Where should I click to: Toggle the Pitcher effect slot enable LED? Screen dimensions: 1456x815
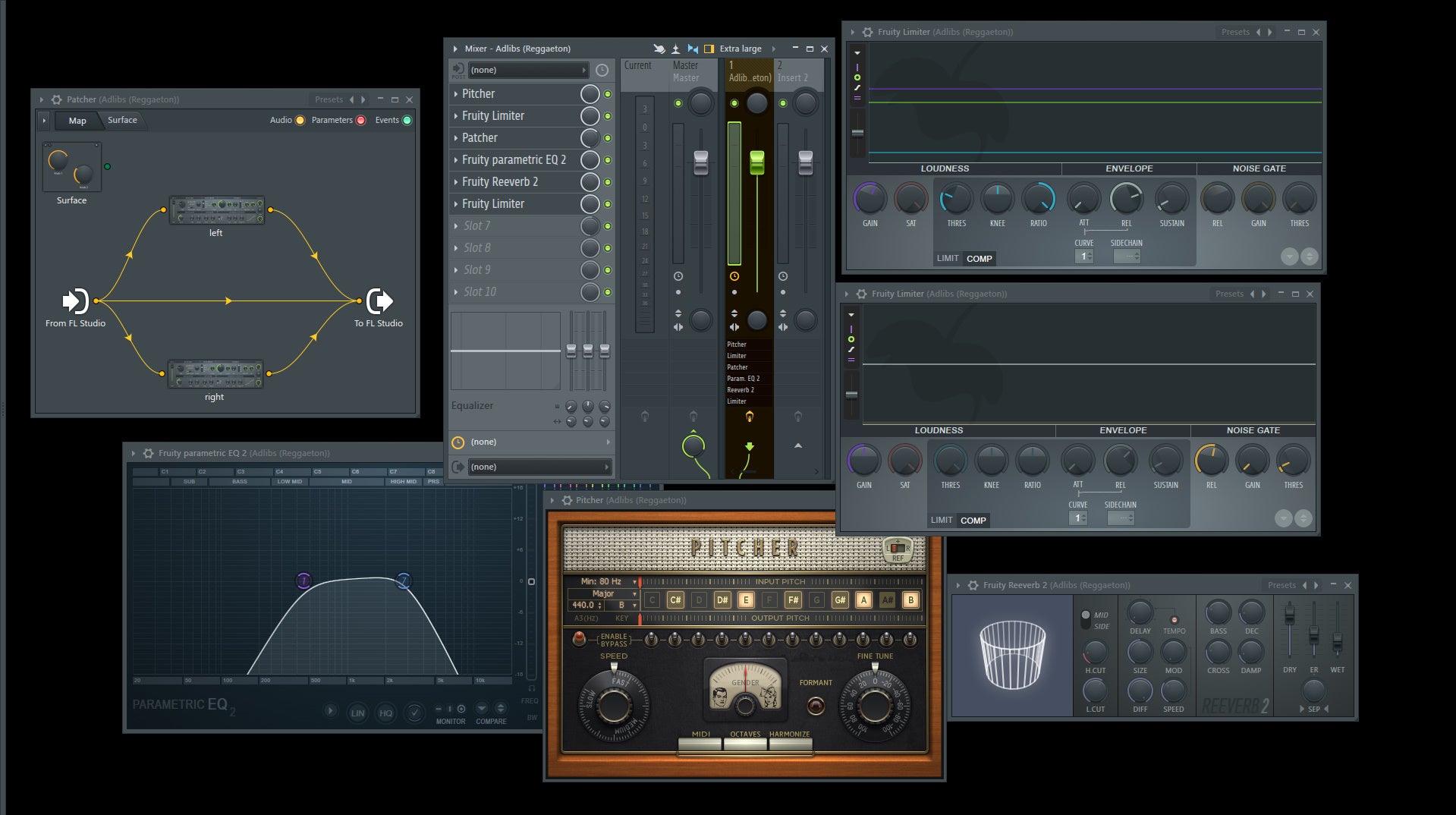pos(608,94)
